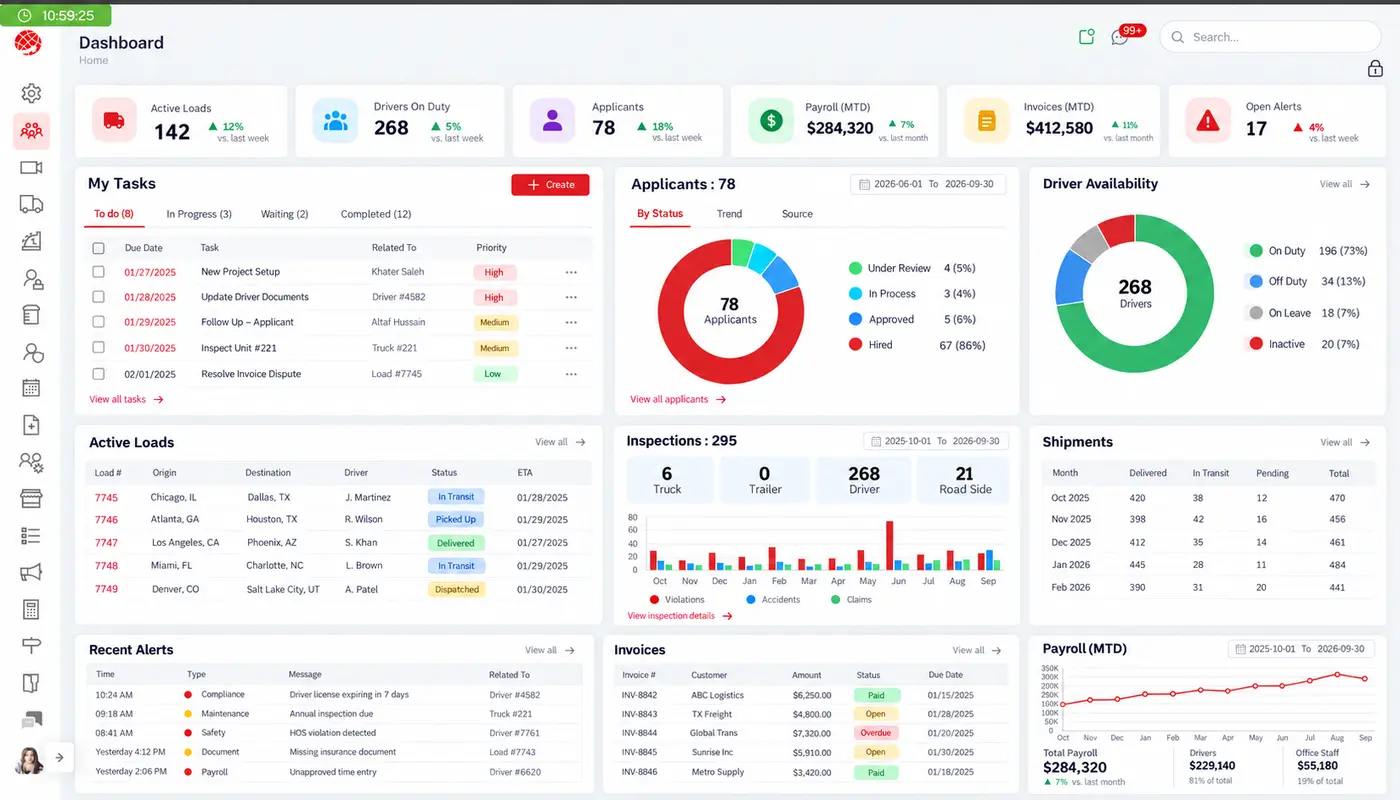The height and width of the screenshot is (800, 1400).
Task: Select the highlighted people group sidebar icon
Action: point(31,131)
